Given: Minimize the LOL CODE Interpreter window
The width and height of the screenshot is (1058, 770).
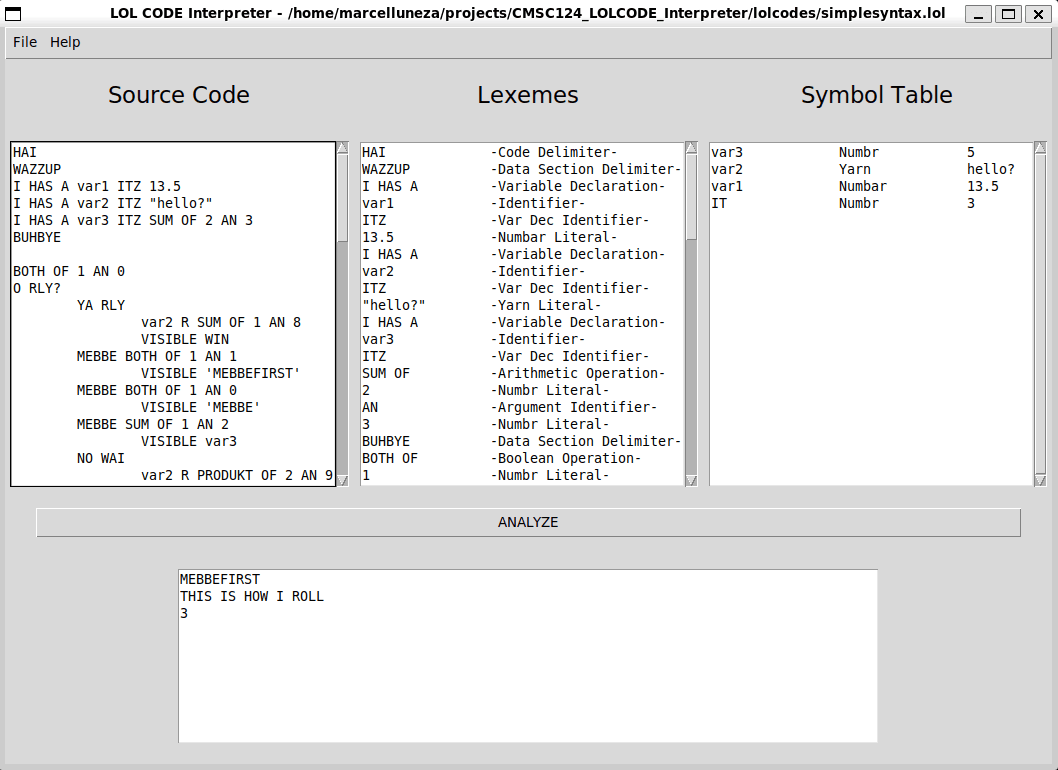Looking at the screenshot, I should (978, 13).
